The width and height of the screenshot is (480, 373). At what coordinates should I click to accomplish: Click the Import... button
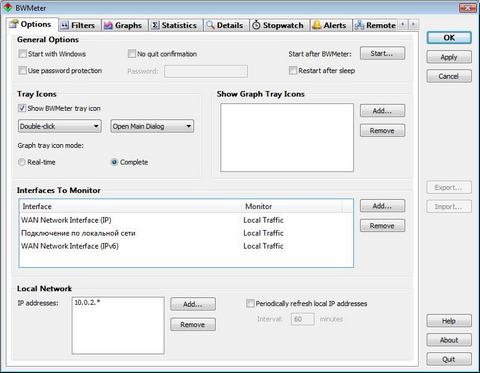(x=449, y=206)
